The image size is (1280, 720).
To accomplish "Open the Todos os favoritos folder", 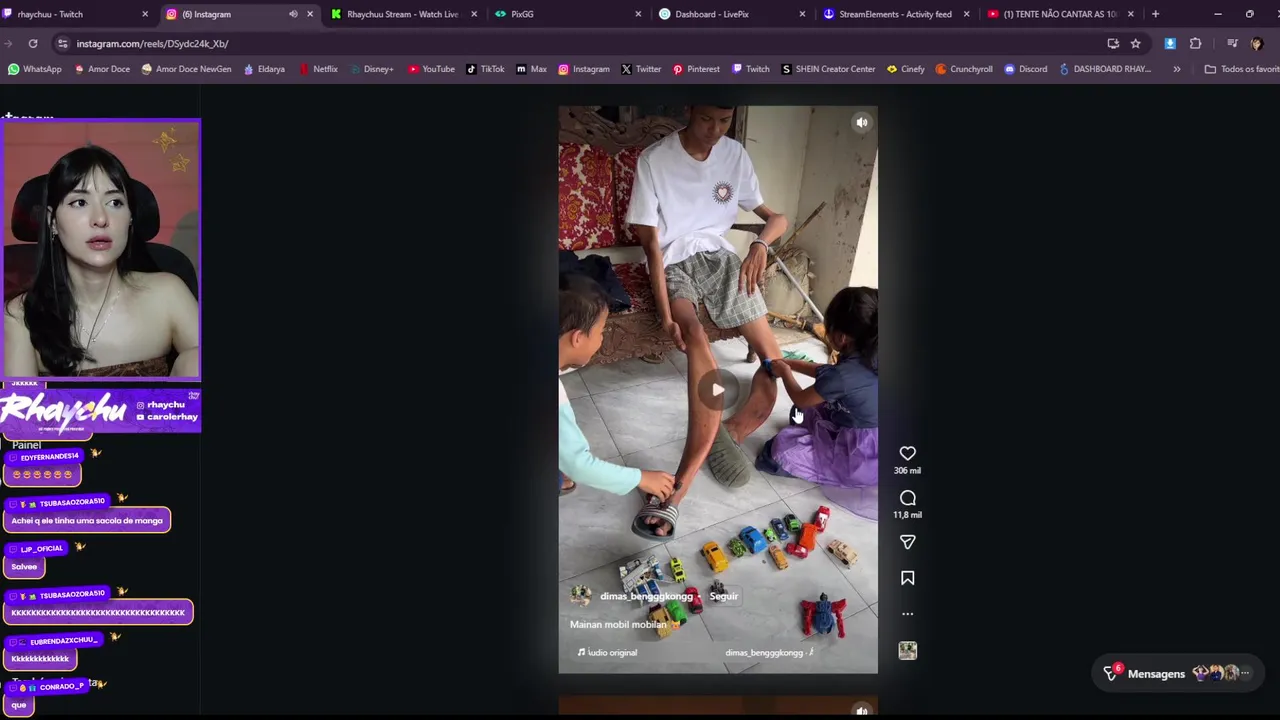I will [1241, 69].
